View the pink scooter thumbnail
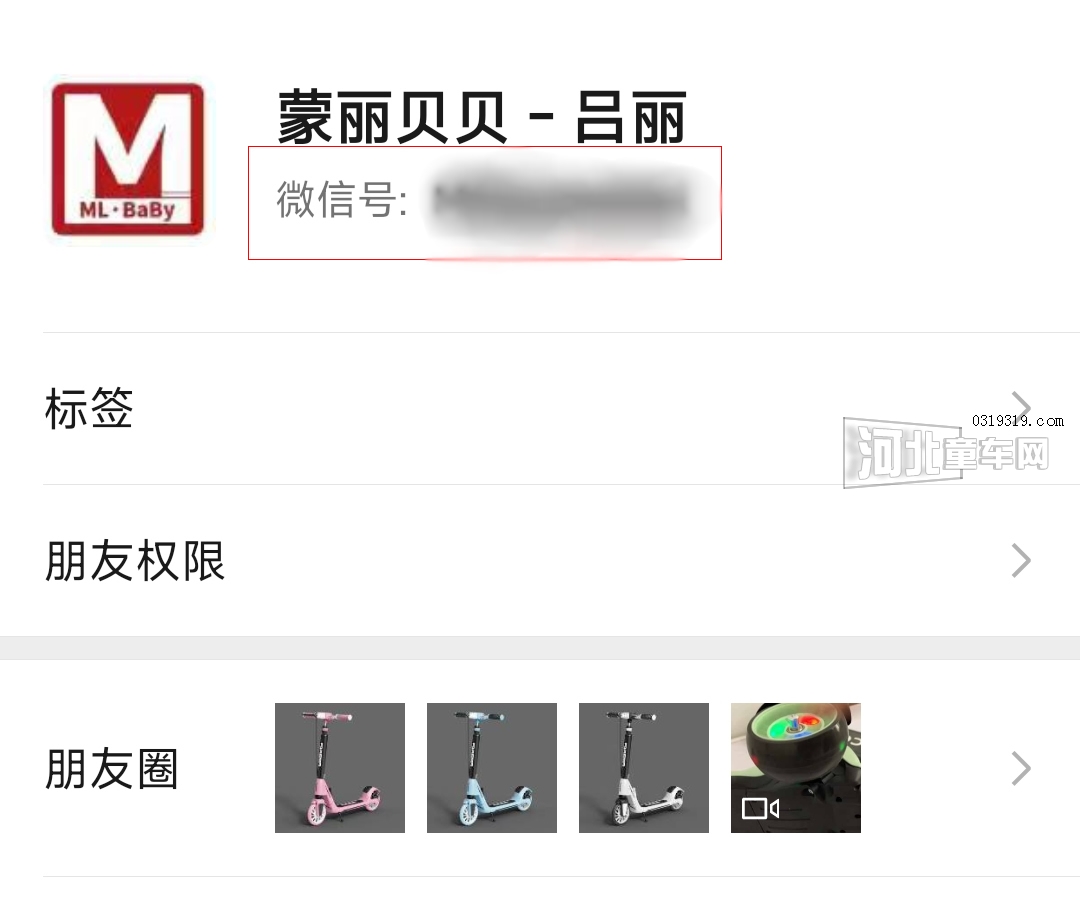The height and width of the screenshot is (907, 1080). point(340,768)
